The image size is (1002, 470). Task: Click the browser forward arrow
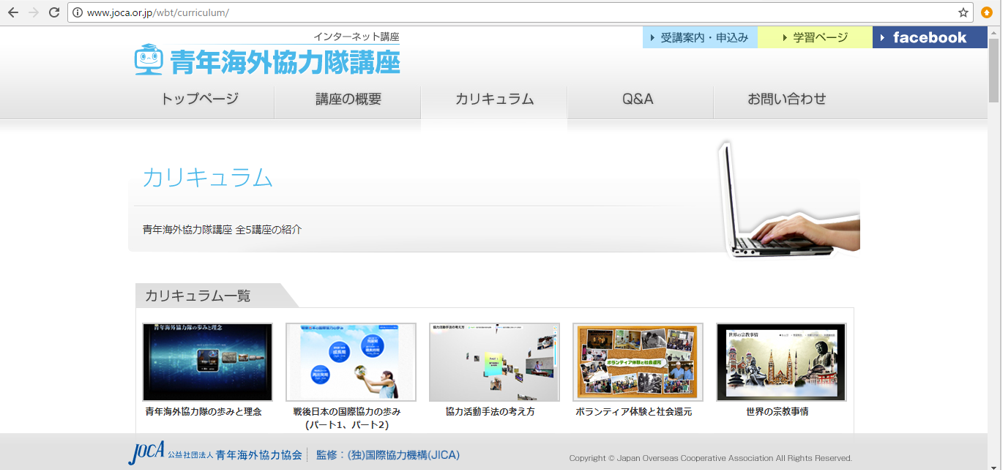34,12
